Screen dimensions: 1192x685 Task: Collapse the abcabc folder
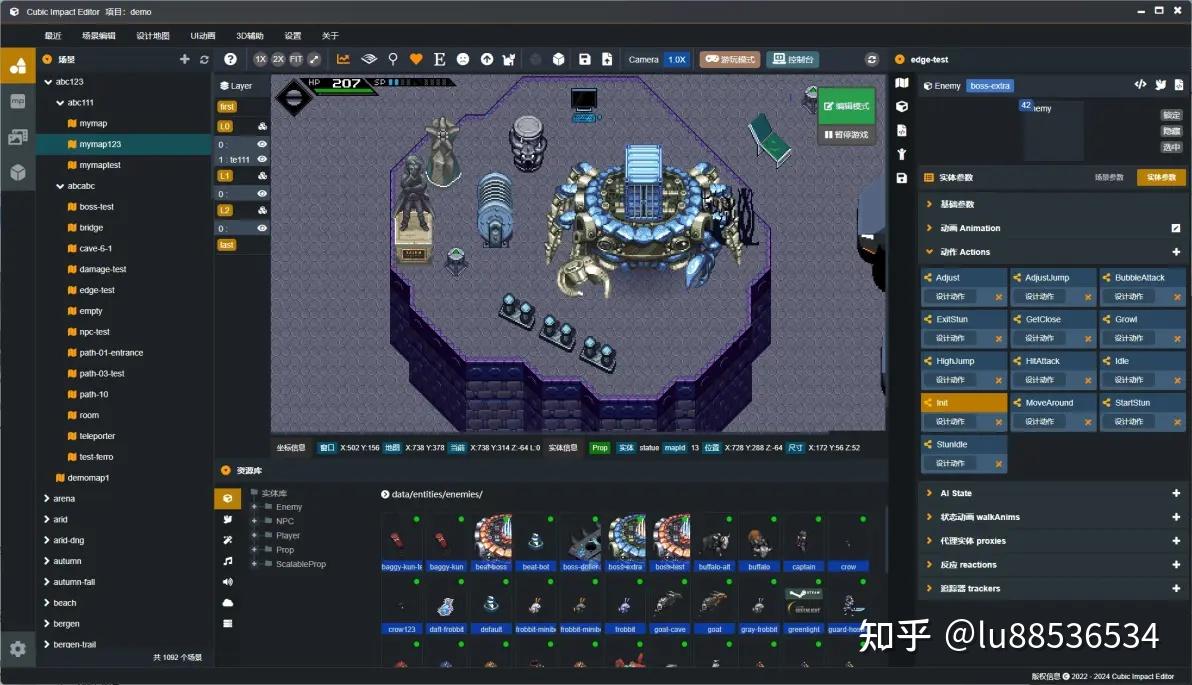[60, 186]
